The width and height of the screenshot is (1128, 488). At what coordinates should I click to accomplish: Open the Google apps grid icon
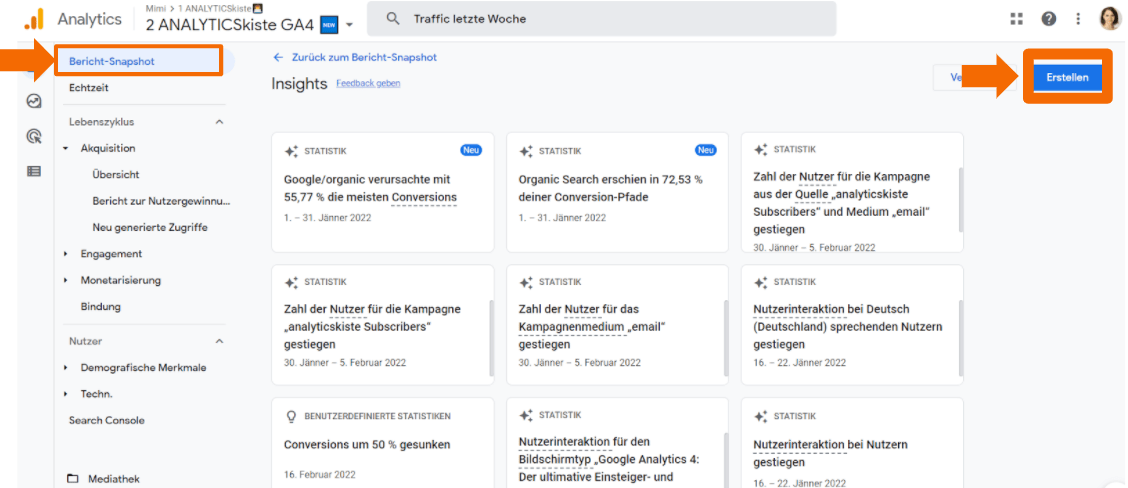pos(1016,19)
